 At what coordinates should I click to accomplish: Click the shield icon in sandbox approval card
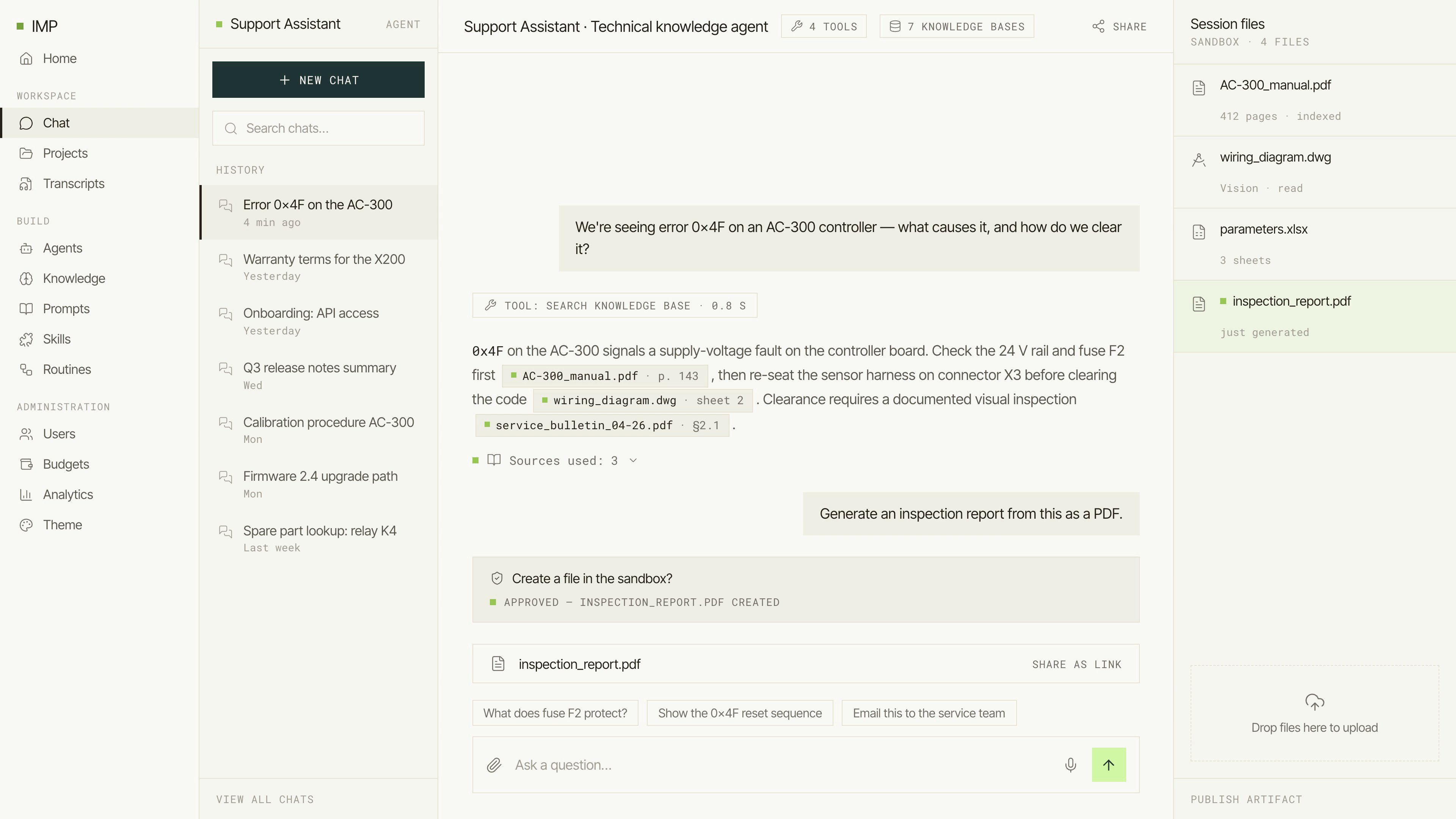click(497, 578)
